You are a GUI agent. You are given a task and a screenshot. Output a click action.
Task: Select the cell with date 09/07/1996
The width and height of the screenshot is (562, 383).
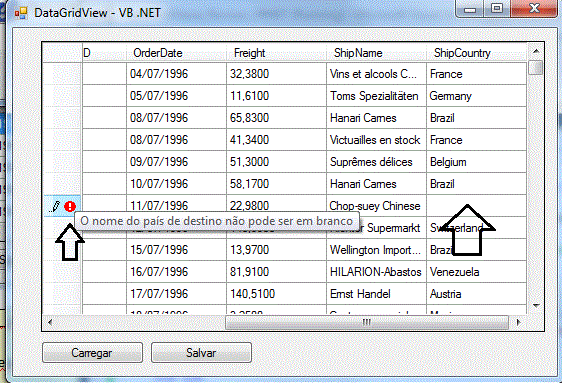coord(176,162)
